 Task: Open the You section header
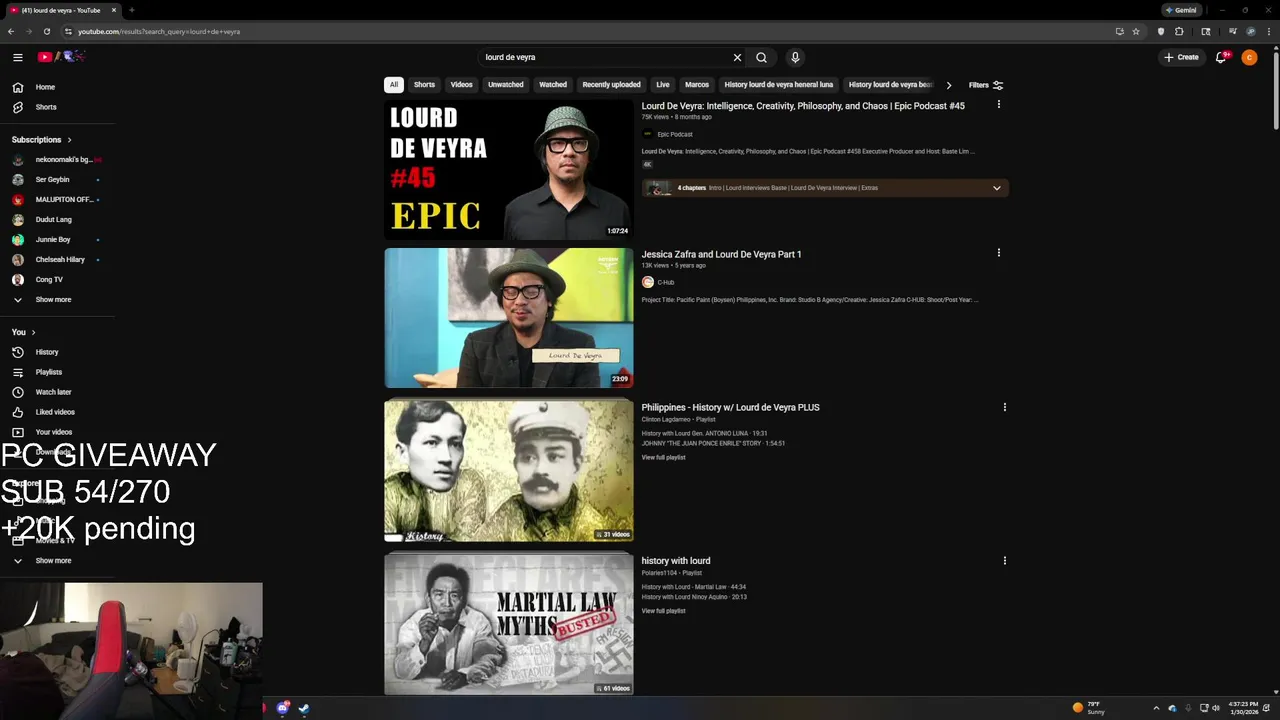(x=24, y=332)
